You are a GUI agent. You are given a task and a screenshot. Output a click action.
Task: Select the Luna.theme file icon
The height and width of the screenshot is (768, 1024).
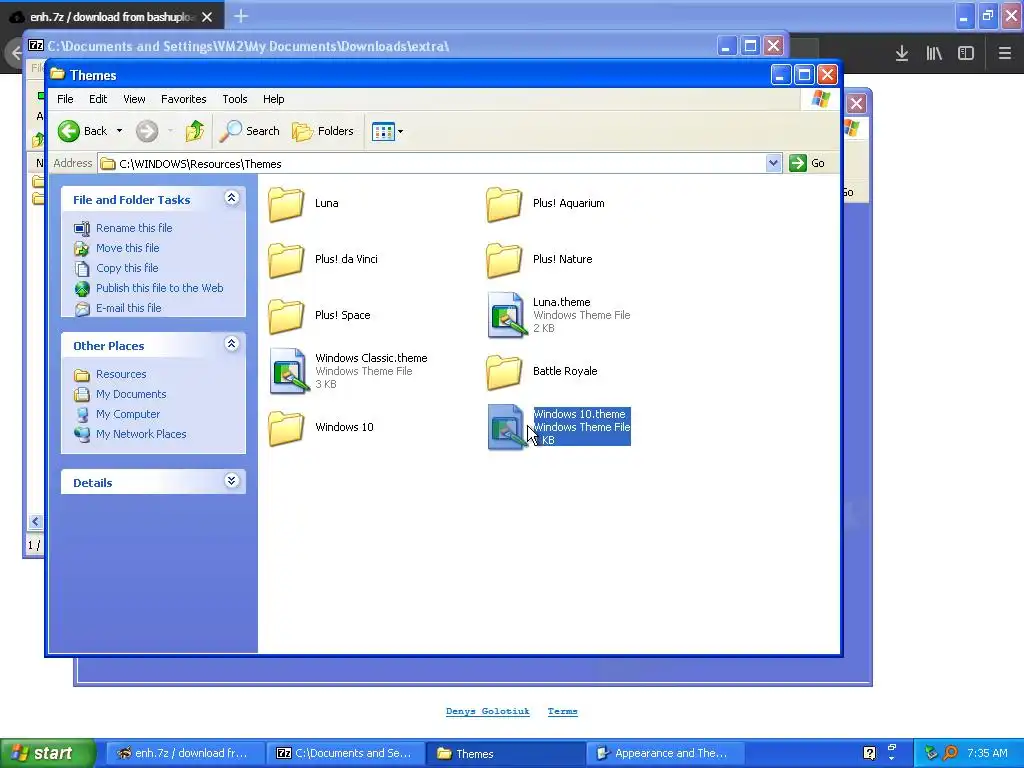pyautogui.click(x=506, y=315)
